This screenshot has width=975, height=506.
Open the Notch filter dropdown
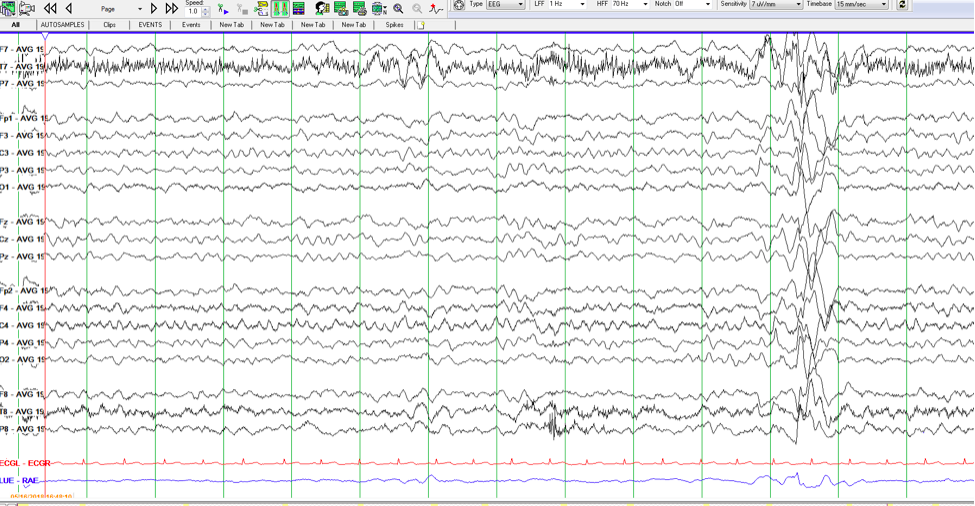[709, 5]
